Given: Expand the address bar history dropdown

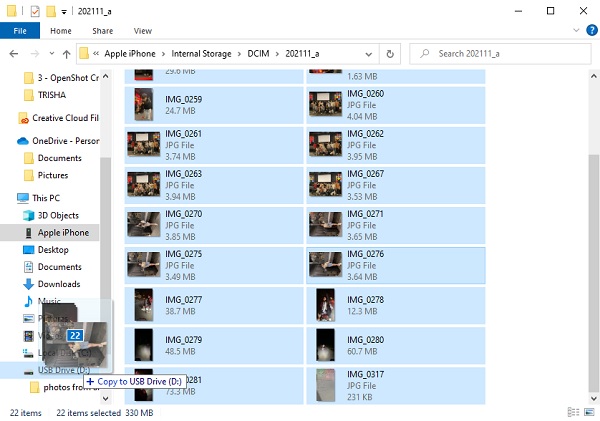Looking at the screenshot, I should tap(368, 54).
